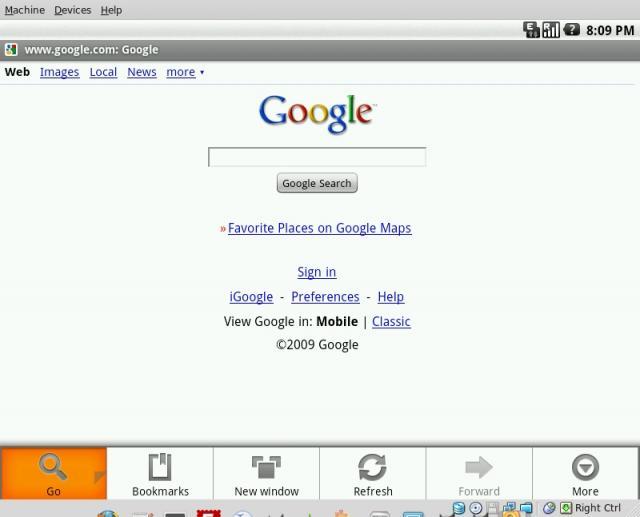Click the VirtualBox shared folders status icon
The image size is (640, 517).
[x=526, y=508]
